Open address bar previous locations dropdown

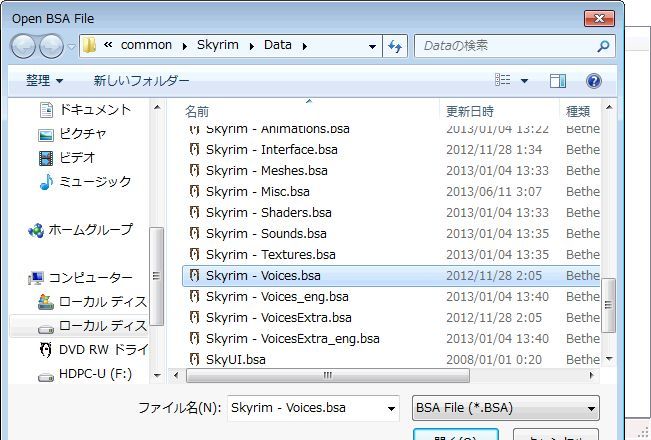372,46
